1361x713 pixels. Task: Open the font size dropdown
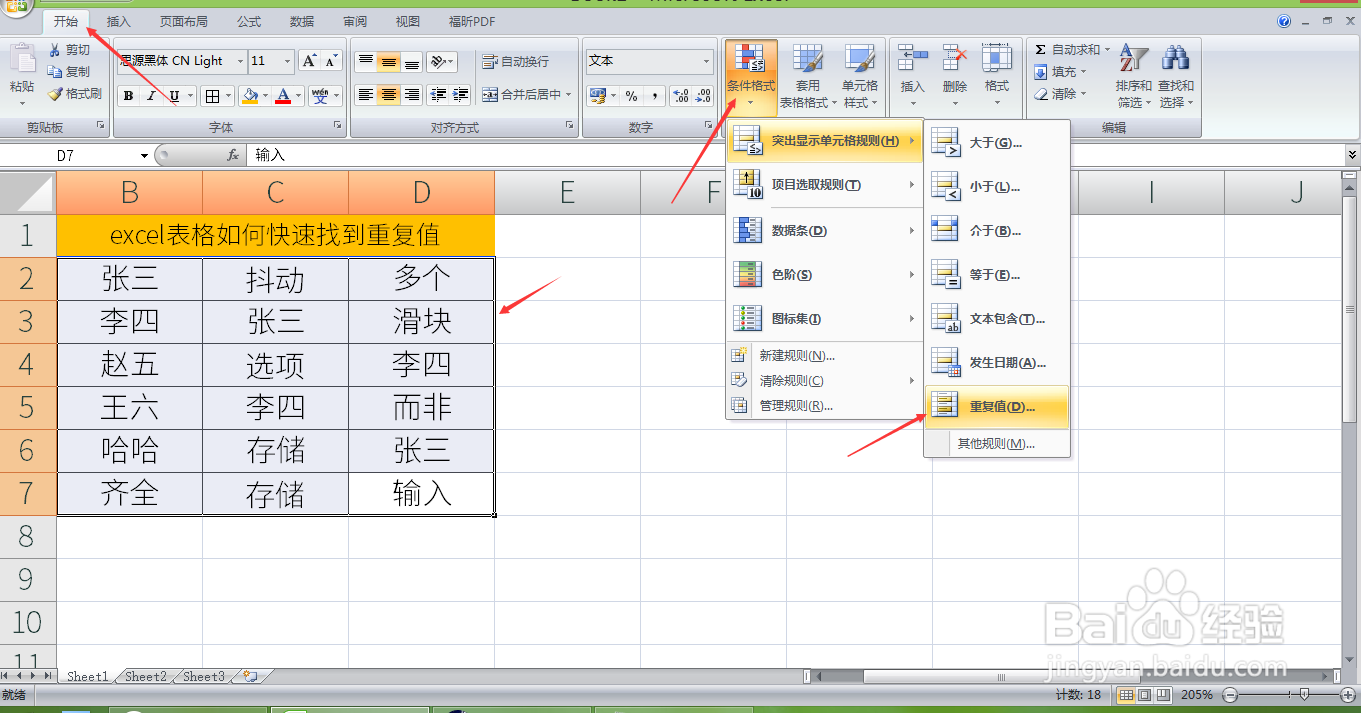point(287,61)
